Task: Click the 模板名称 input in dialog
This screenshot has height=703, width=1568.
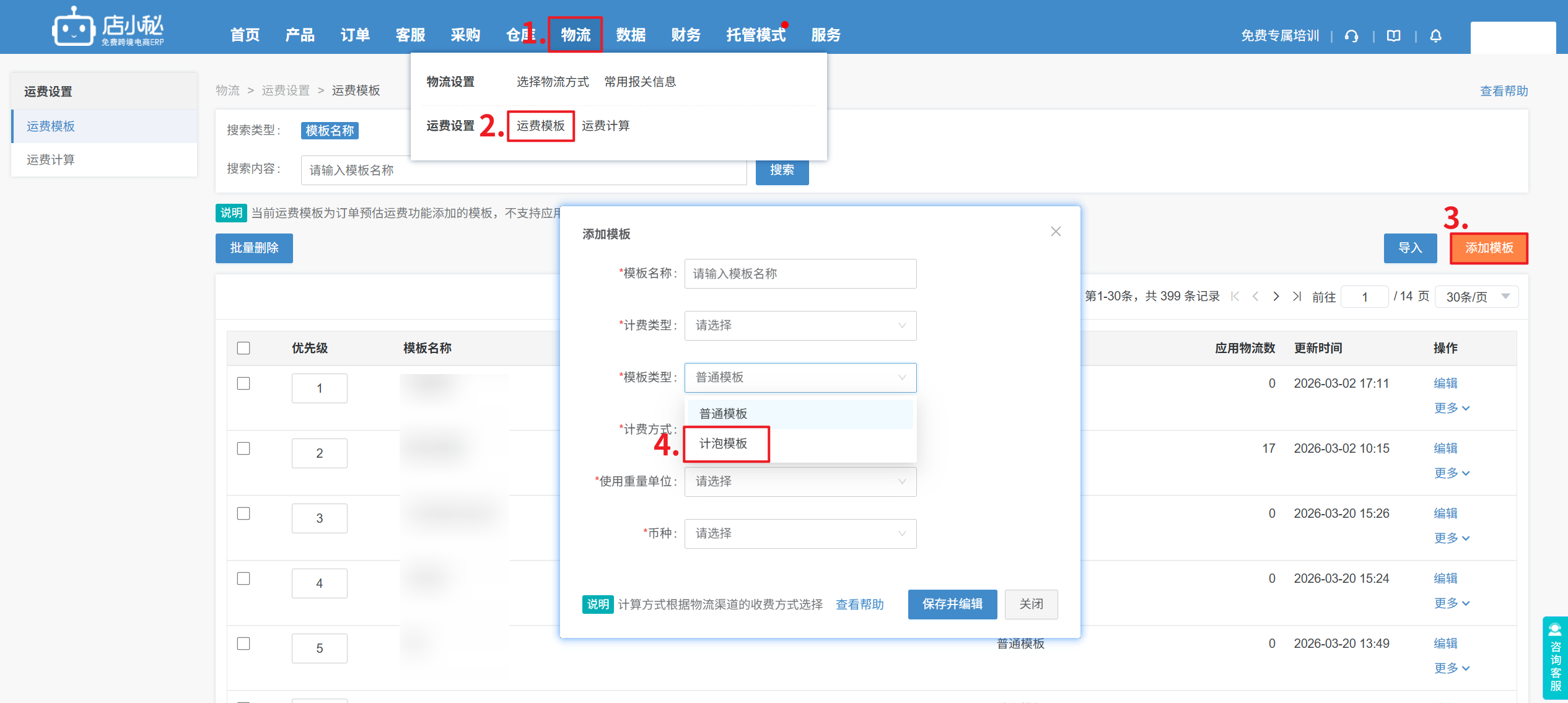Action: pyautogui.click(x=799, y=274)
